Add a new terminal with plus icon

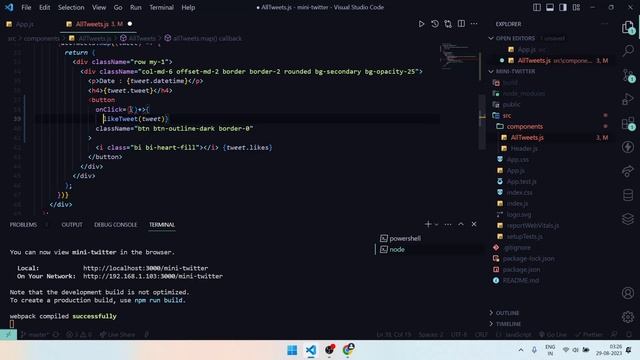(428, 224)
